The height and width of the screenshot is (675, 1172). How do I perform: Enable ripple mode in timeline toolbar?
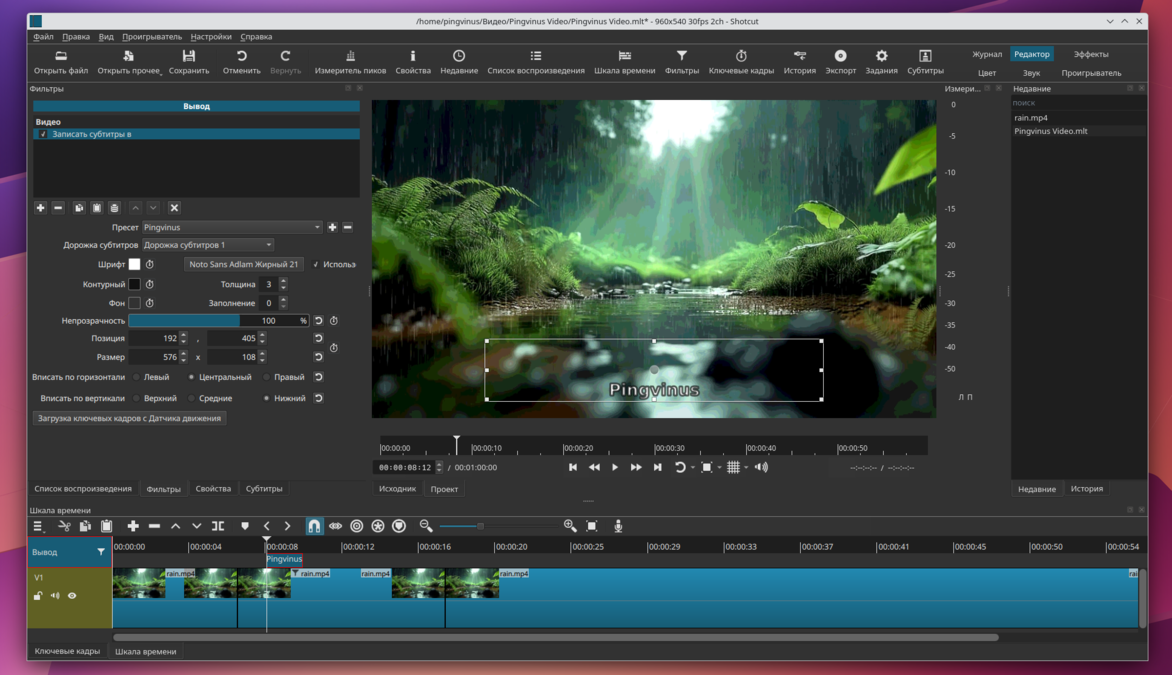[357, 526]
